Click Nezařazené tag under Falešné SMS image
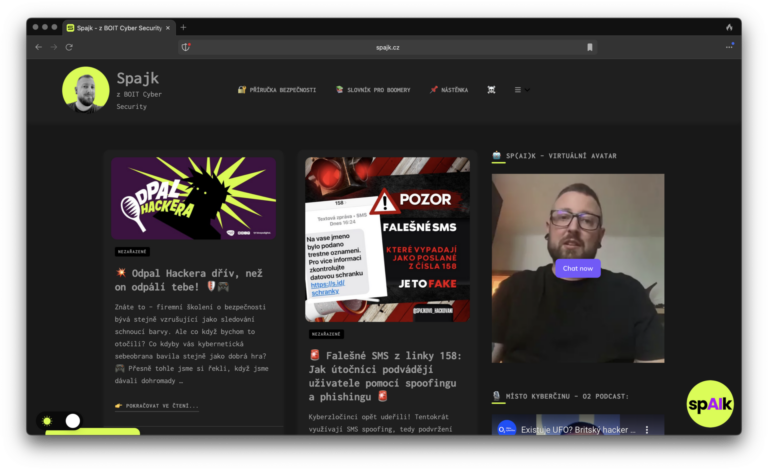 pyautogui.click(x=326, y=334)
